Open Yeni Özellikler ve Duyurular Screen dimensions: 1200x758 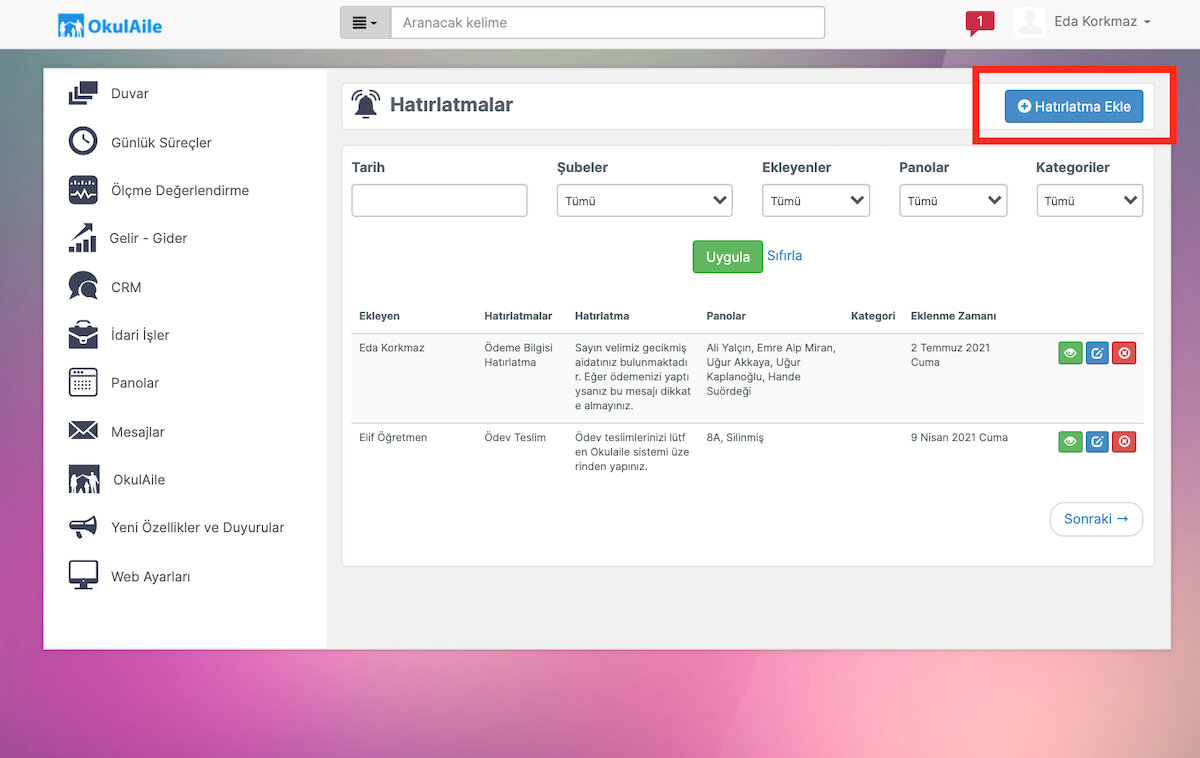point(198,527)
